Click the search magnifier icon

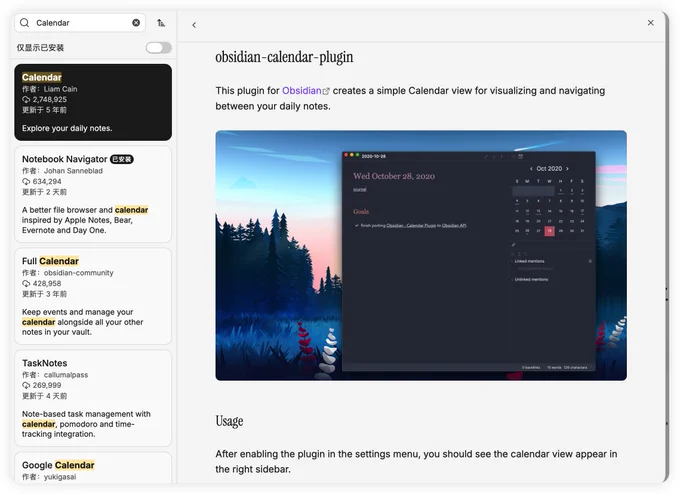25,23
